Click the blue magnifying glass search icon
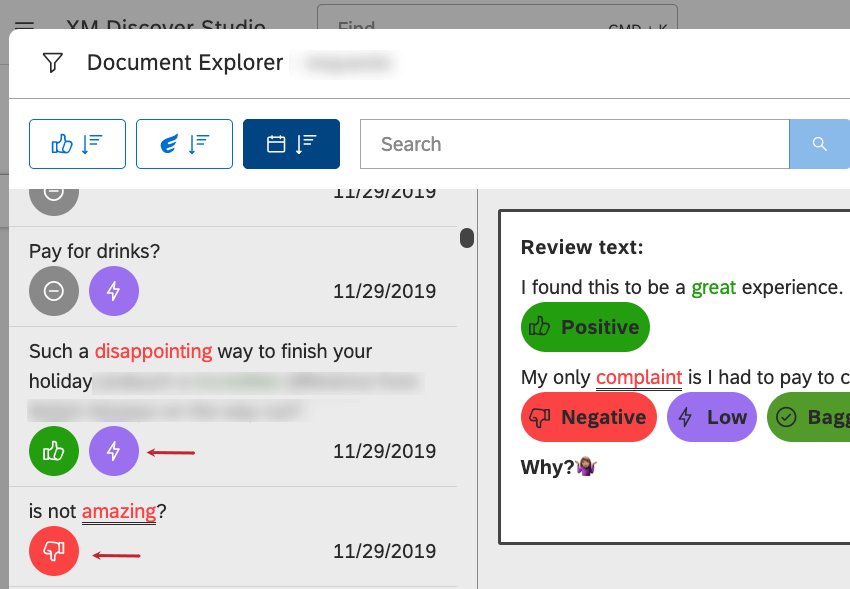The height and width of the screenshot is (589, 850). [x=819, y=143]
